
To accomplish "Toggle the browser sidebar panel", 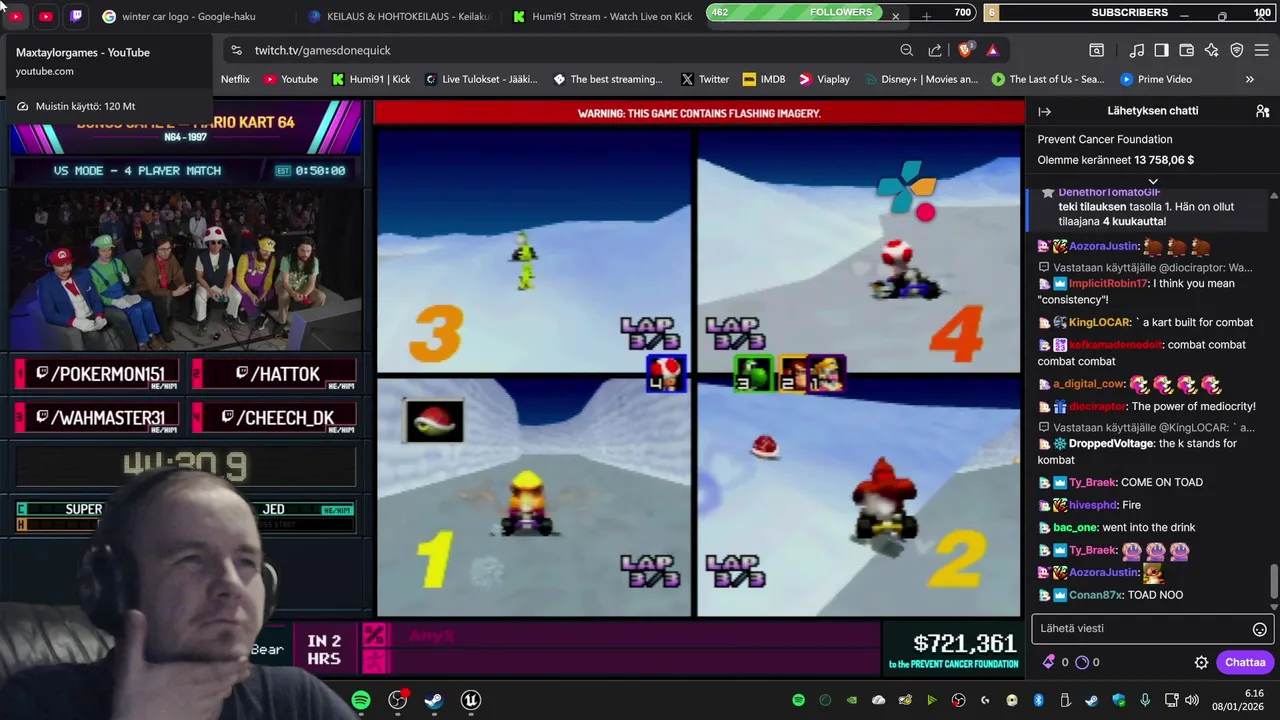I will click(1161, 50).
